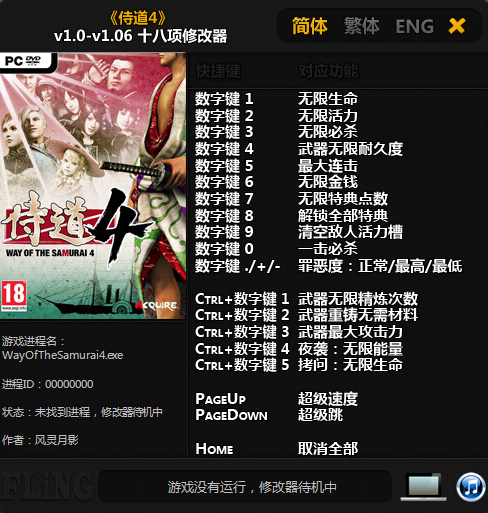Switch language to 简体
The height and width of the screenshot is (513, 488).
310,26
